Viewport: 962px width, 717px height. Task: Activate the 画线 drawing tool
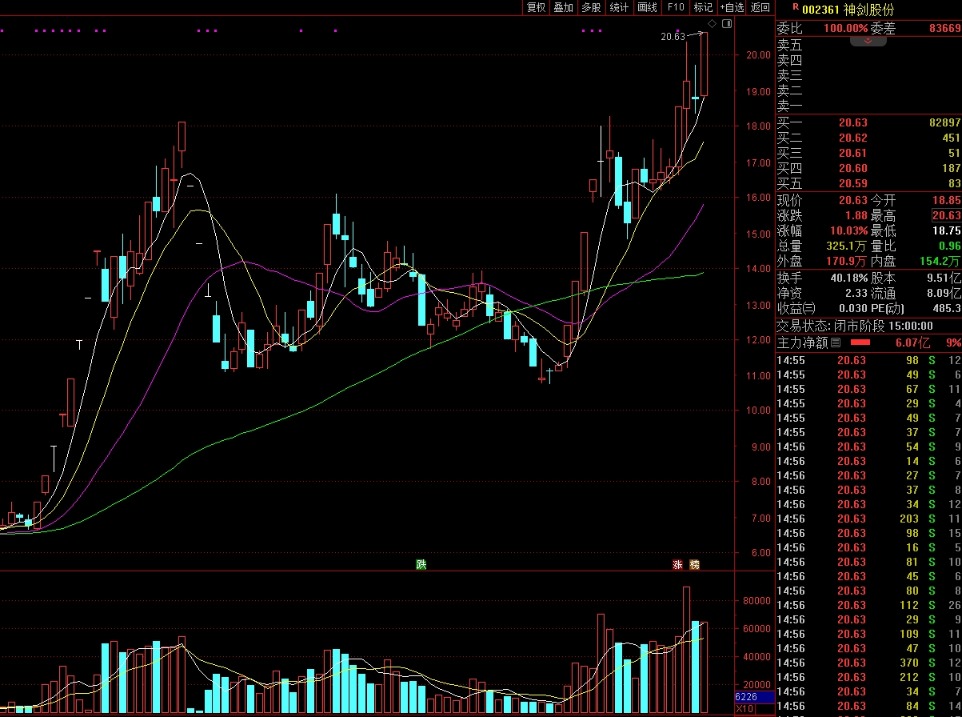point(648,7)
